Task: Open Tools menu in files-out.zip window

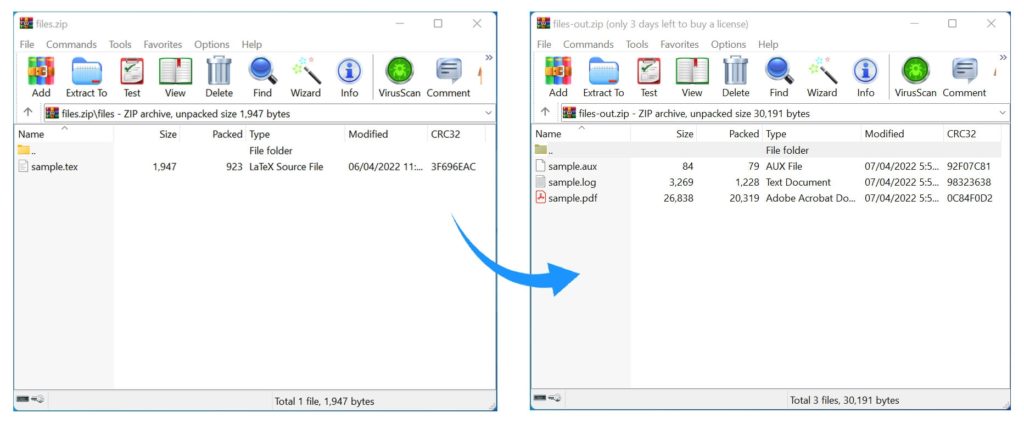Action: (x=637, y=44)
